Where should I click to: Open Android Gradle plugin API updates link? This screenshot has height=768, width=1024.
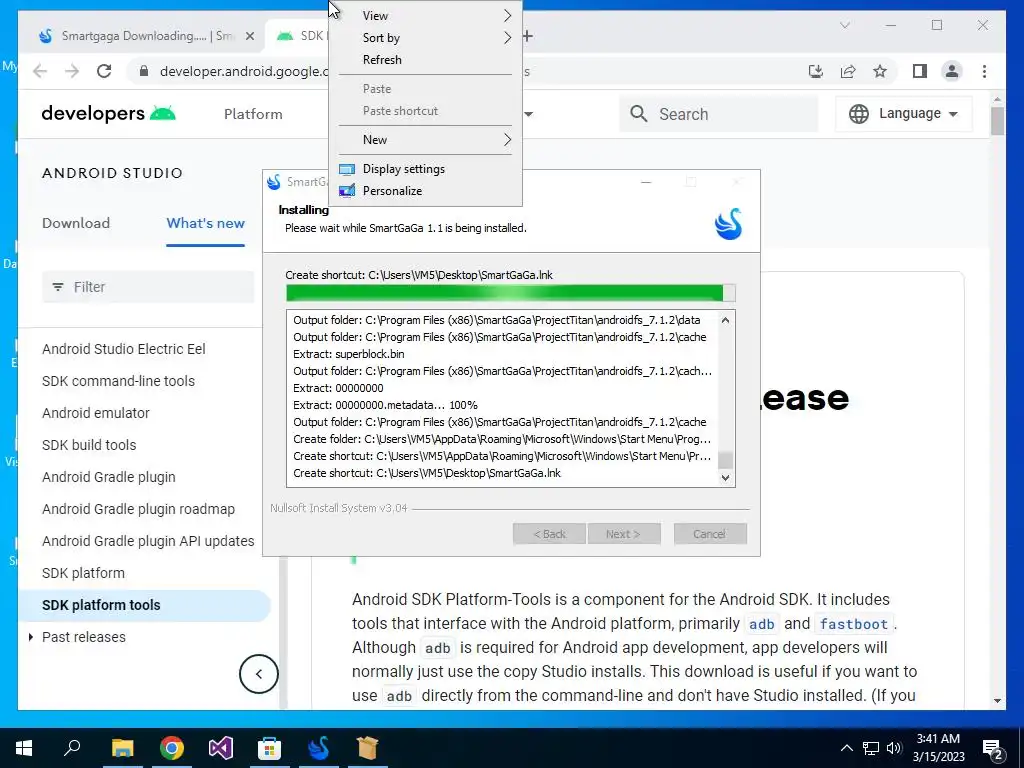(x=148, y=541)
